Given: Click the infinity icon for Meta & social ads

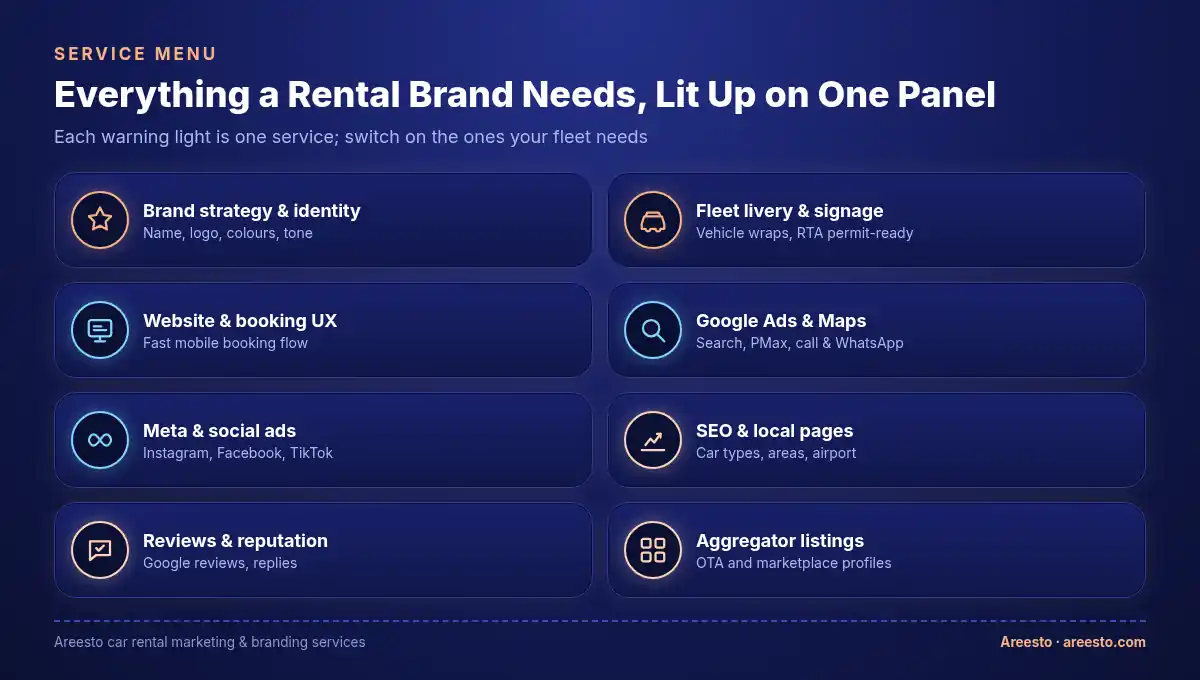Looking at the screenshot, I should pos(100,440).
